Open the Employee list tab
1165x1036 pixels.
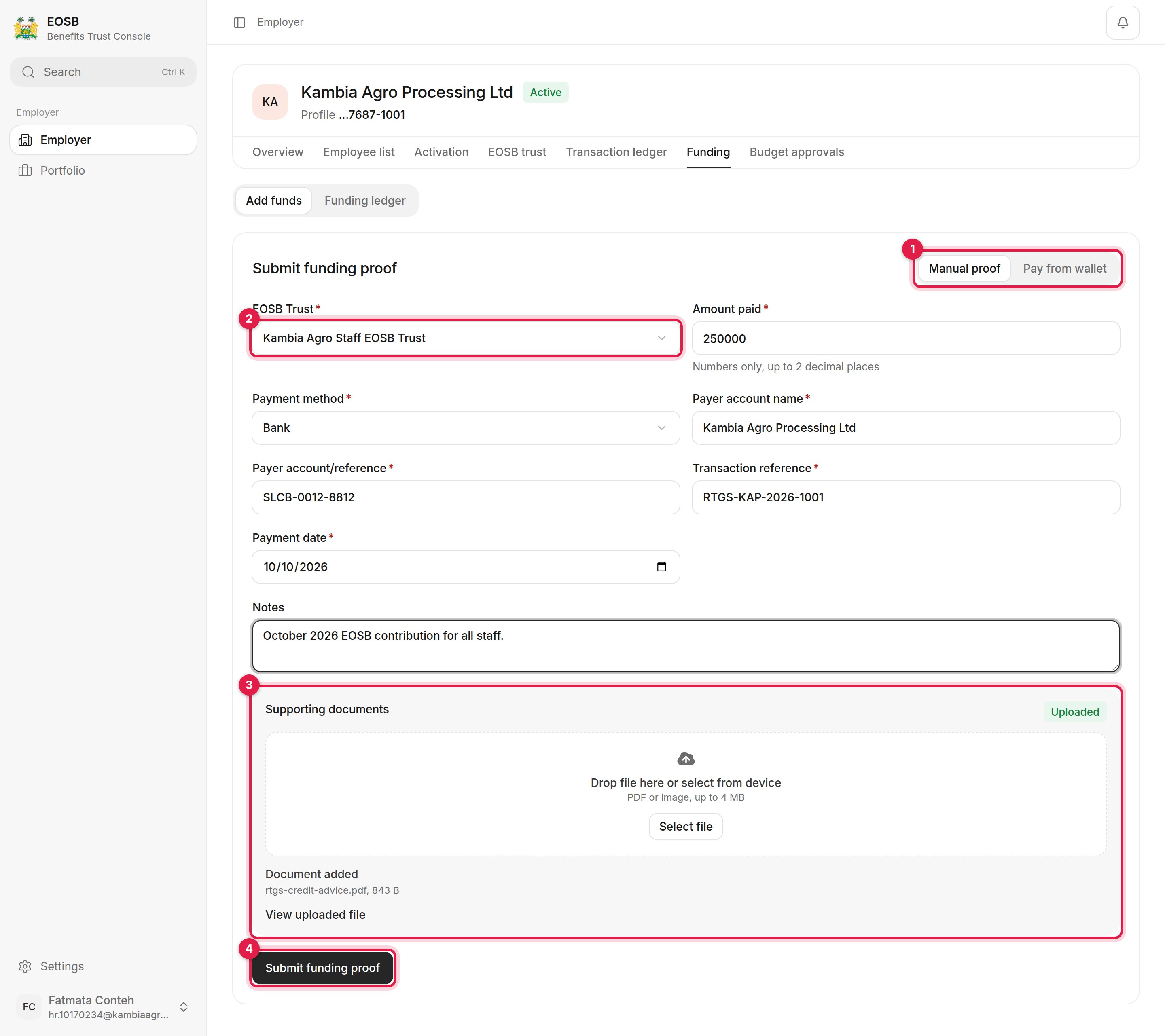(358, 152)
